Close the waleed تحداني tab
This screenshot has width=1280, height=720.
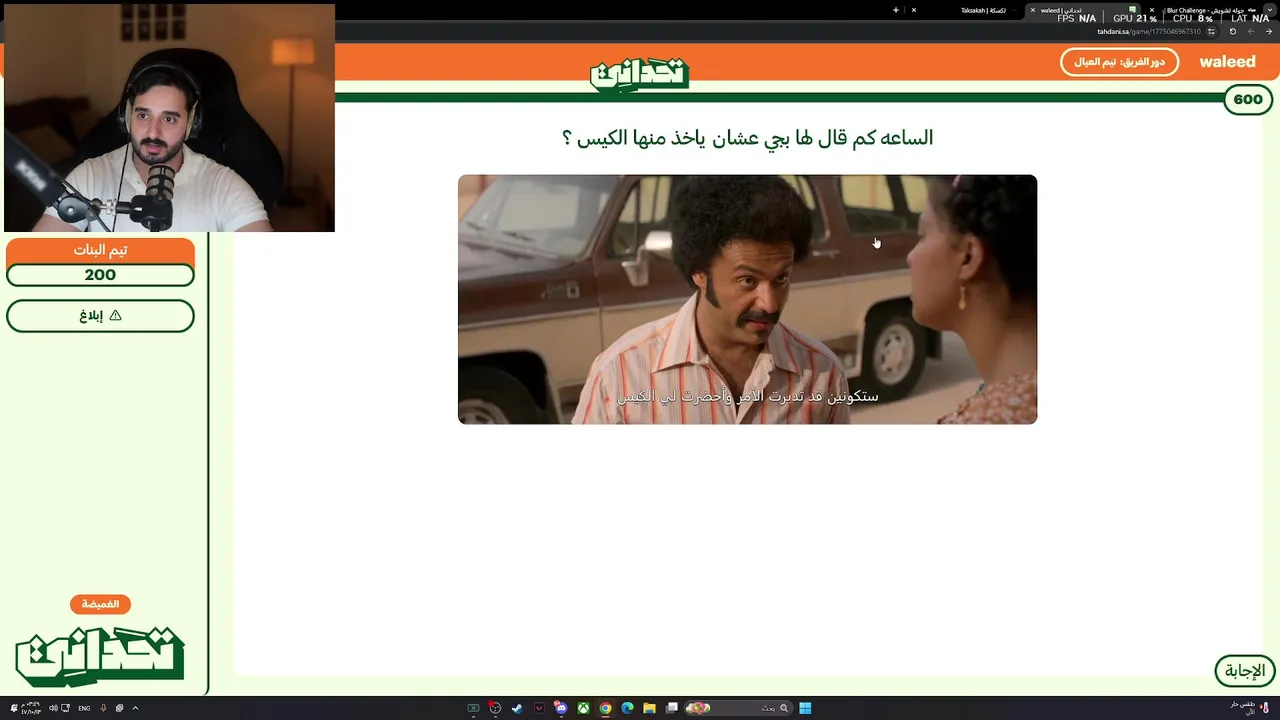1033,10
